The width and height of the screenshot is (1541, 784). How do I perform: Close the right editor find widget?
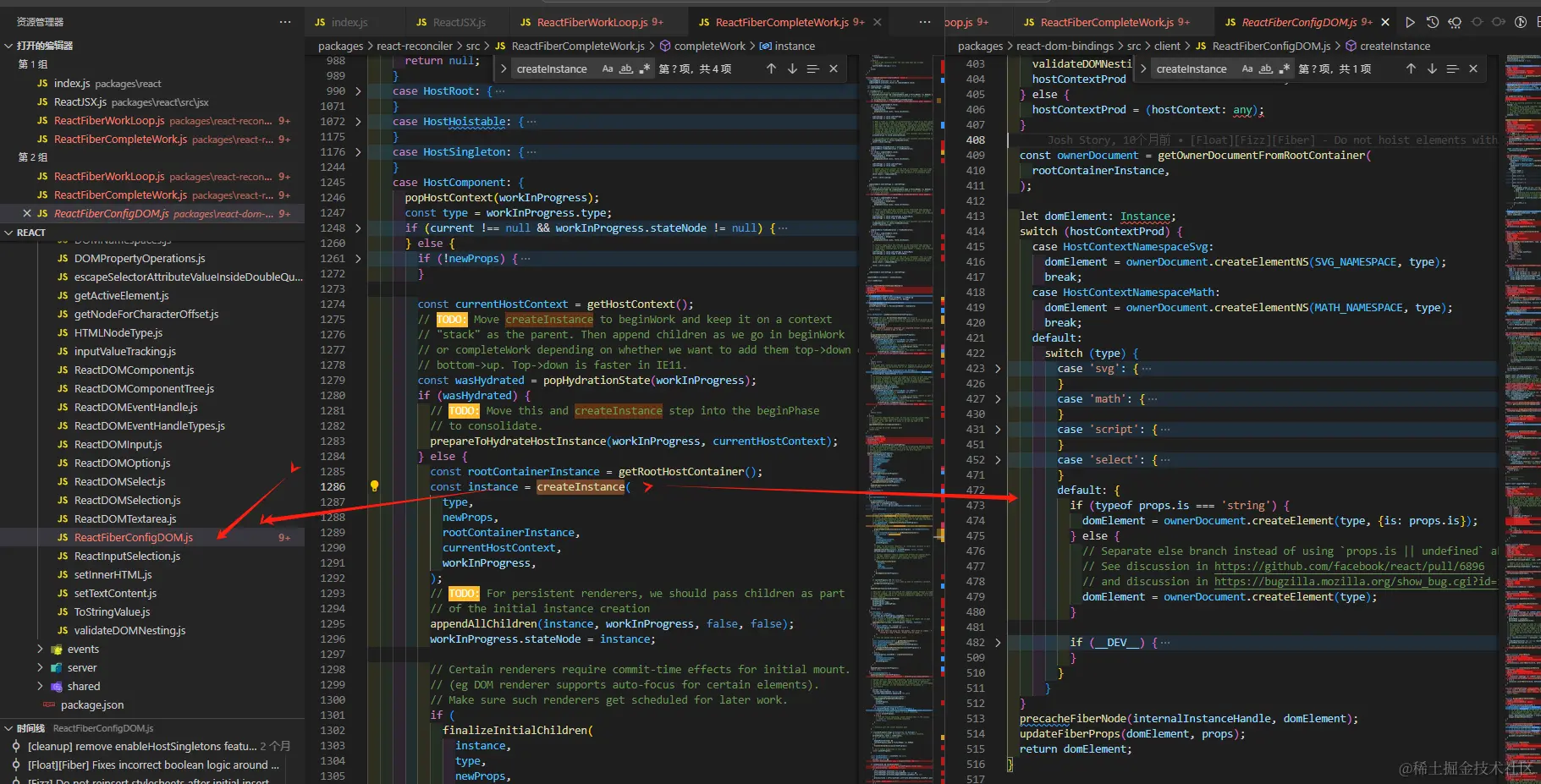click(1473, 69)
